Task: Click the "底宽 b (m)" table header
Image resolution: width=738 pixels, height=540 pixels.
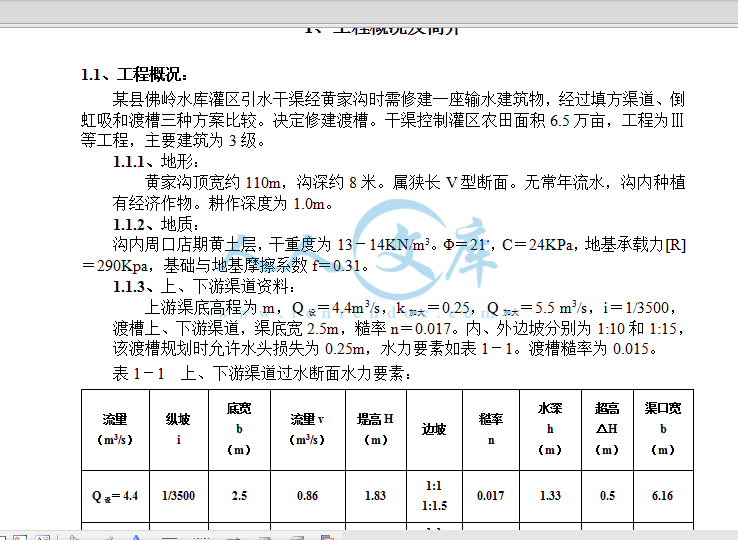Action: [x=239, y=429]
